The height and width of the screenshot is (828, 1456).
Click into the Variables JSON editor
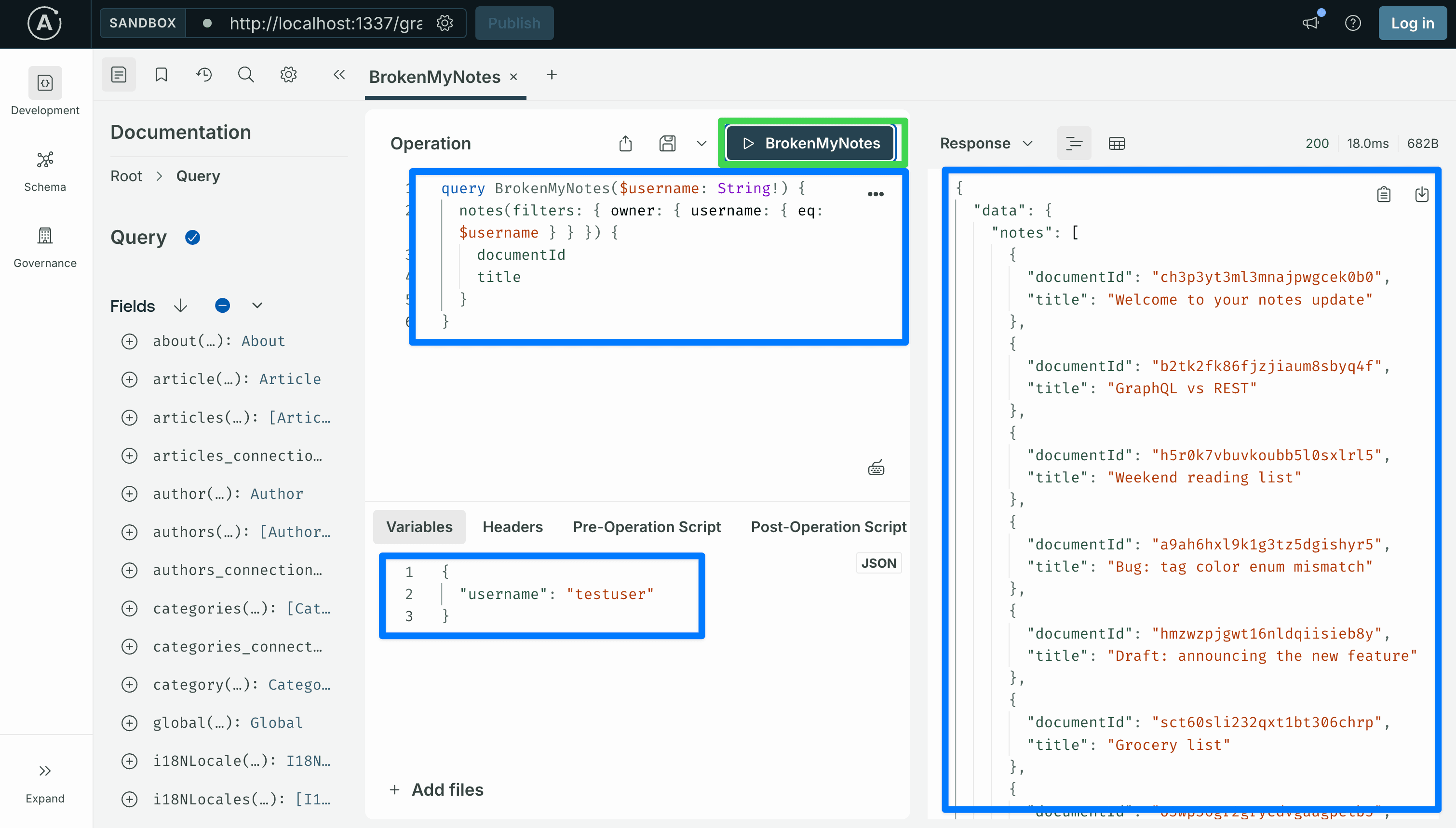pyautogui.click(x=542, y=595)
